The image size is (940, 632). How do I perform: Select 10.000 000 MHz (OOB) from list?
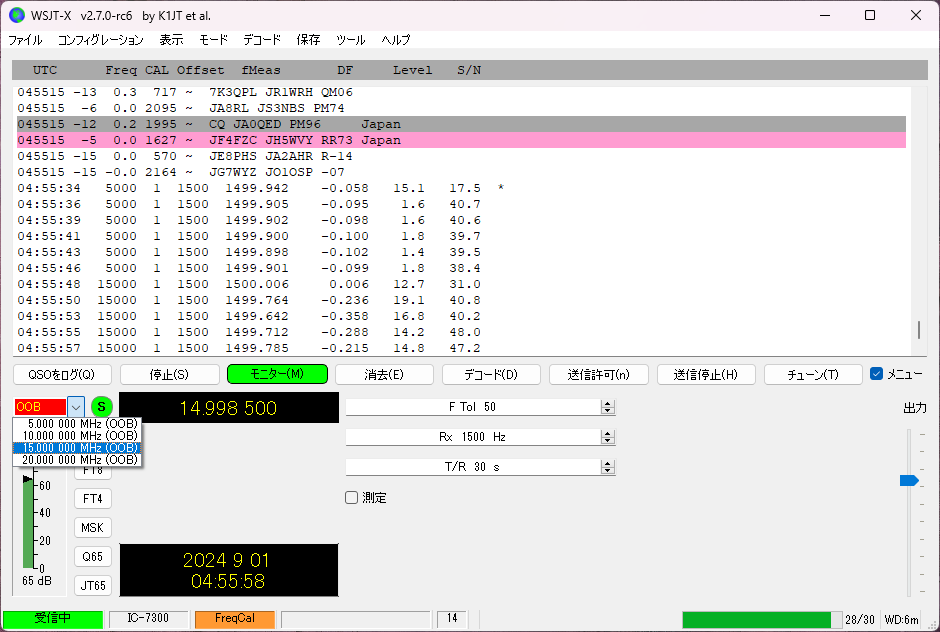pyautogui.click(x=77, y=436)
